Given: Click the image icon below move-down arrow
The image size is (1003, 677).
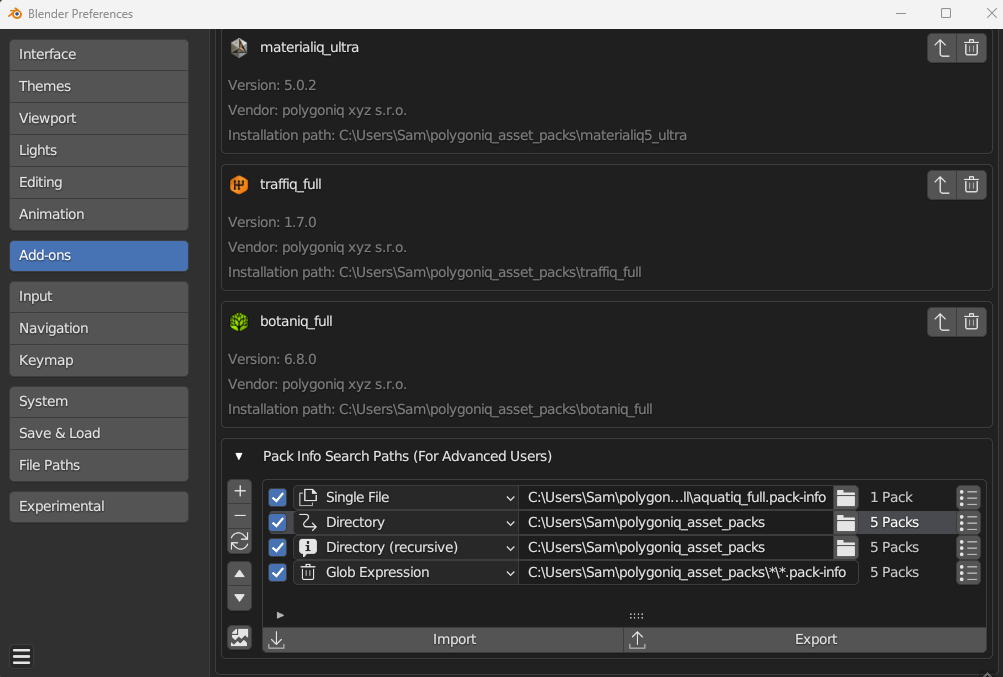Looking at the screenshot, I should (240, 637).
